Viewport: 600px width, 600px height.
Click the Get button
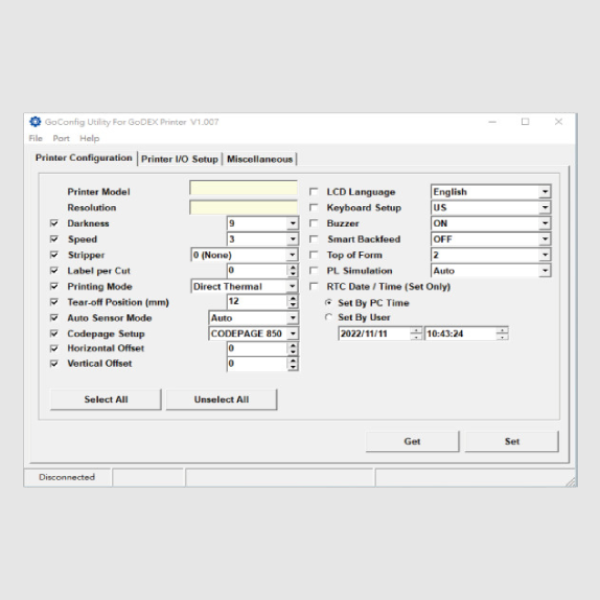412,441
